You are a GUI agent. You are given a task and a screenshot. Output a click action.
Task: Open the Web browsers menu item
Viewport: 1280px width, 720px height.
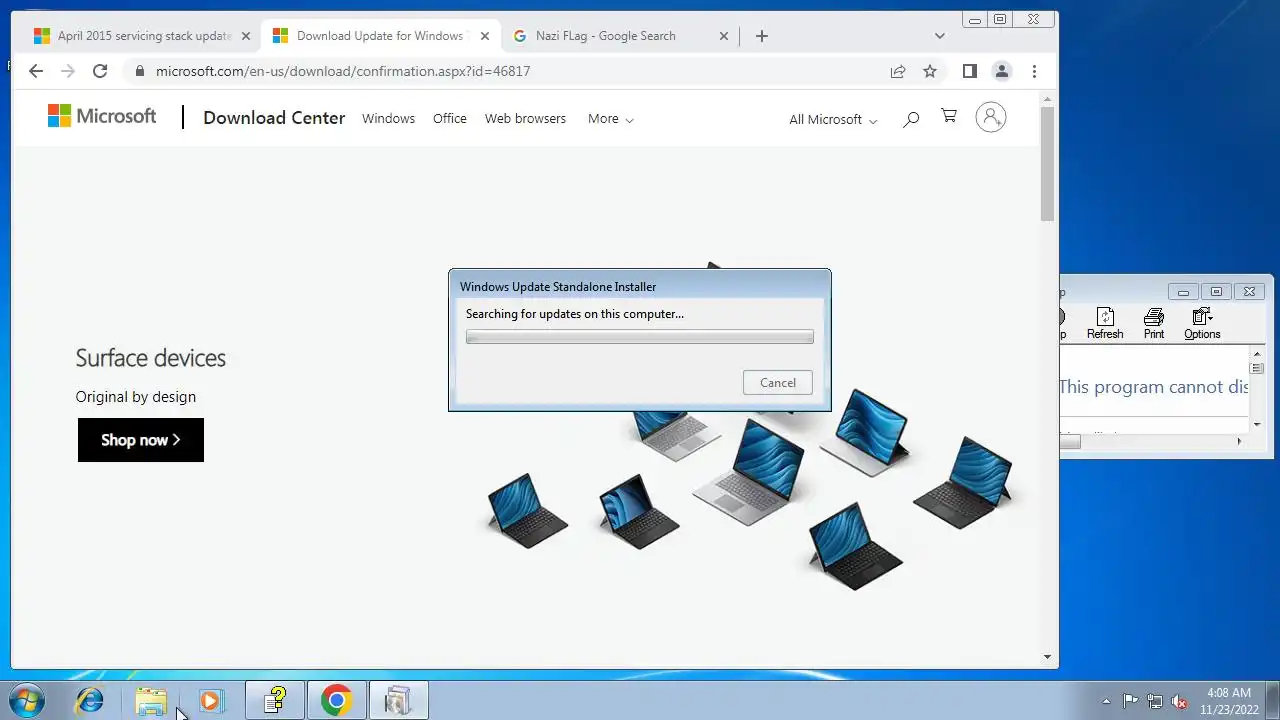(x=525, y=118)
